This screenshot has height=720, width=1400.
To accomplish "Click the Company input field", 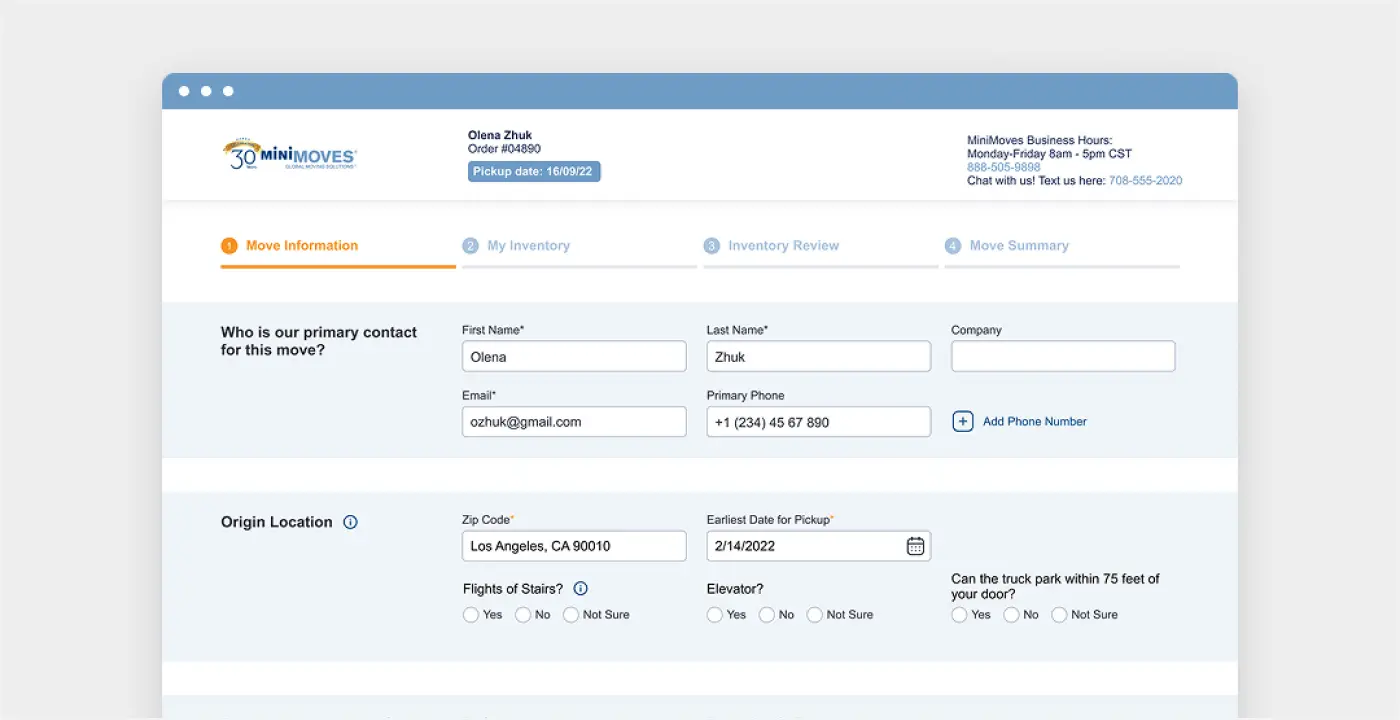I will click(x=1062, y=357).
